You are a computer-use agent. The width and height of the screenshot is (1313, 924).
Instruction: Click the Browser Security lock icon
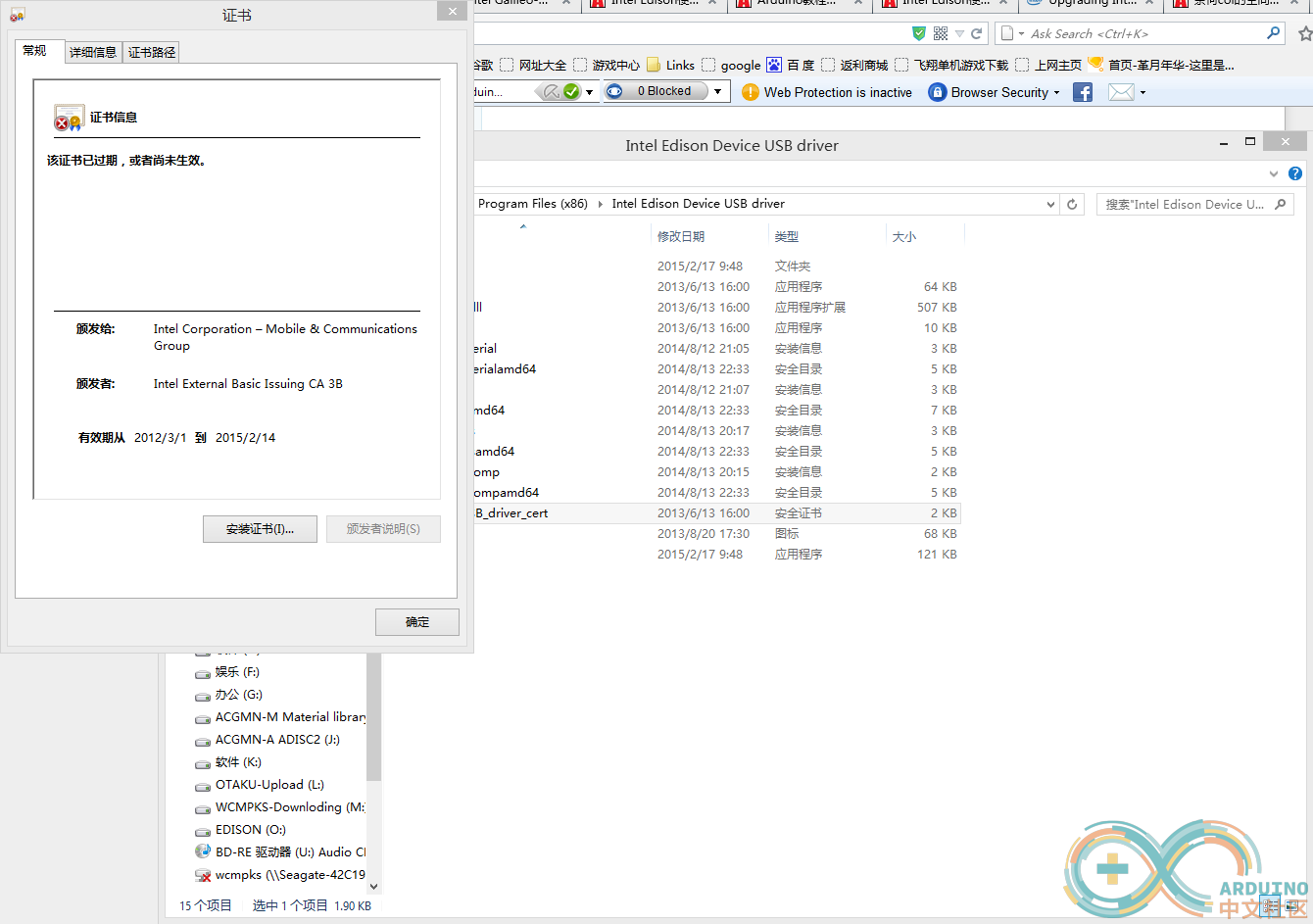click(937, 92)
